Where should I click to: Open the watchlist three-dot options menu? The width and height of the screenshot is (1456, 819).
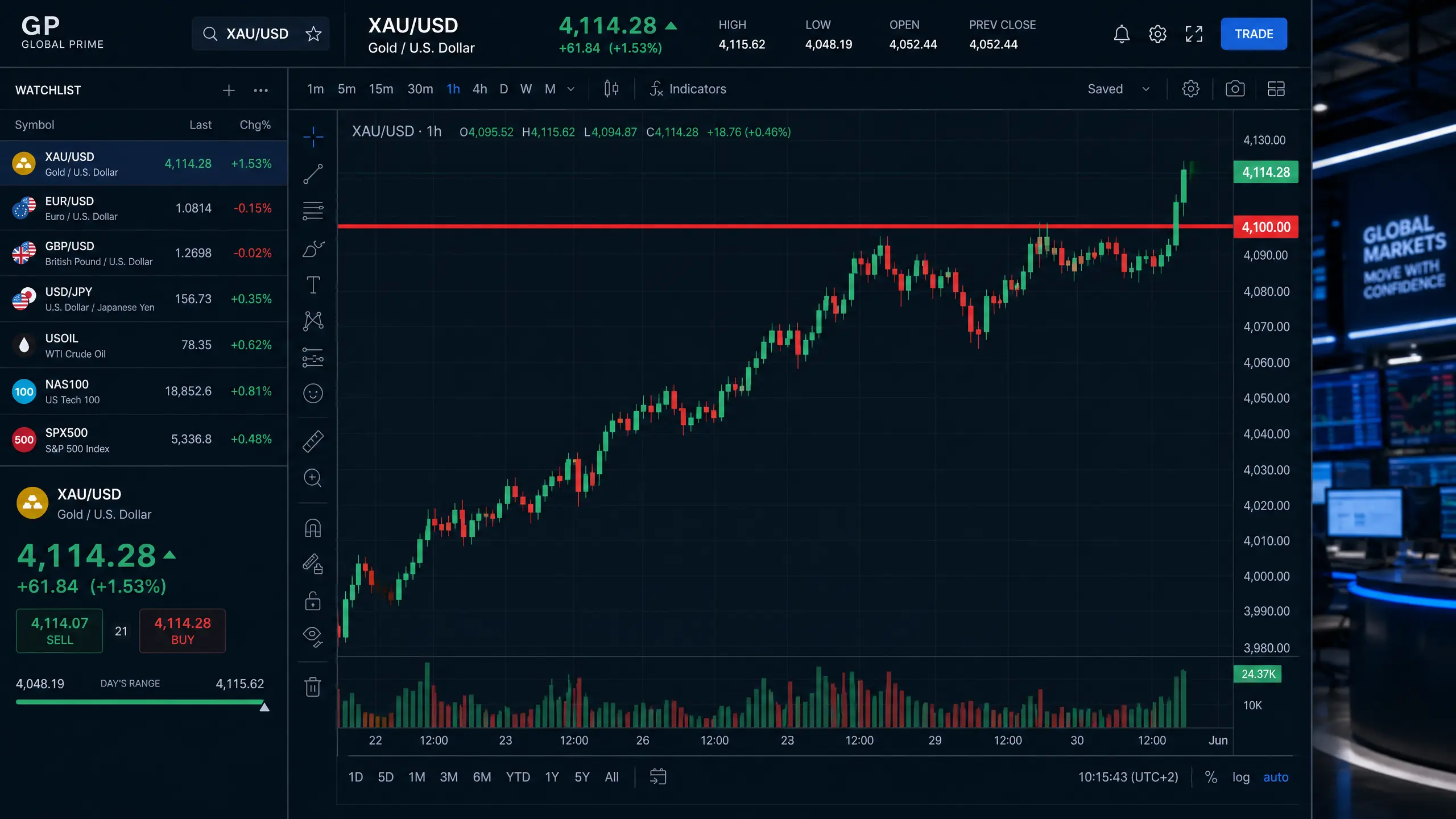pos(260,90)
